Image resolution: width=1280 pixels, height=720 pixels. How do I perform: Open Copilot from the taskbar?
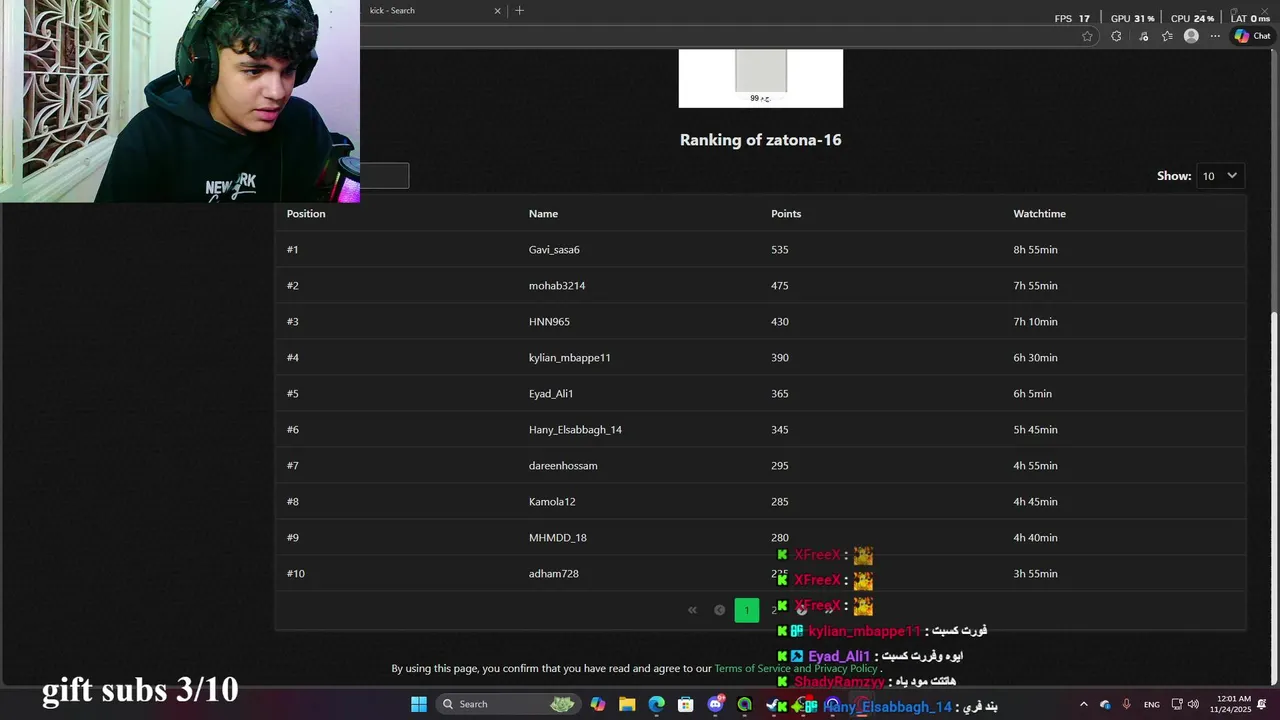pos(598,704)
